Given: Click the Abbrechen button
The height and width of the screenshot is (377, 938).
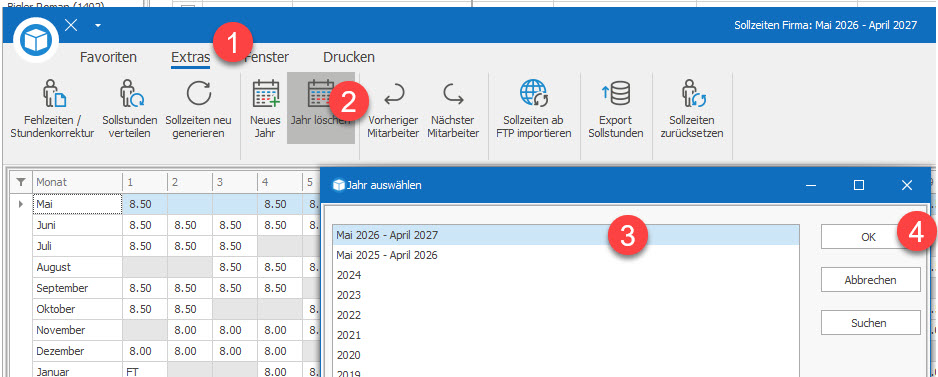Looking at the screenshot, I should 870,279.
